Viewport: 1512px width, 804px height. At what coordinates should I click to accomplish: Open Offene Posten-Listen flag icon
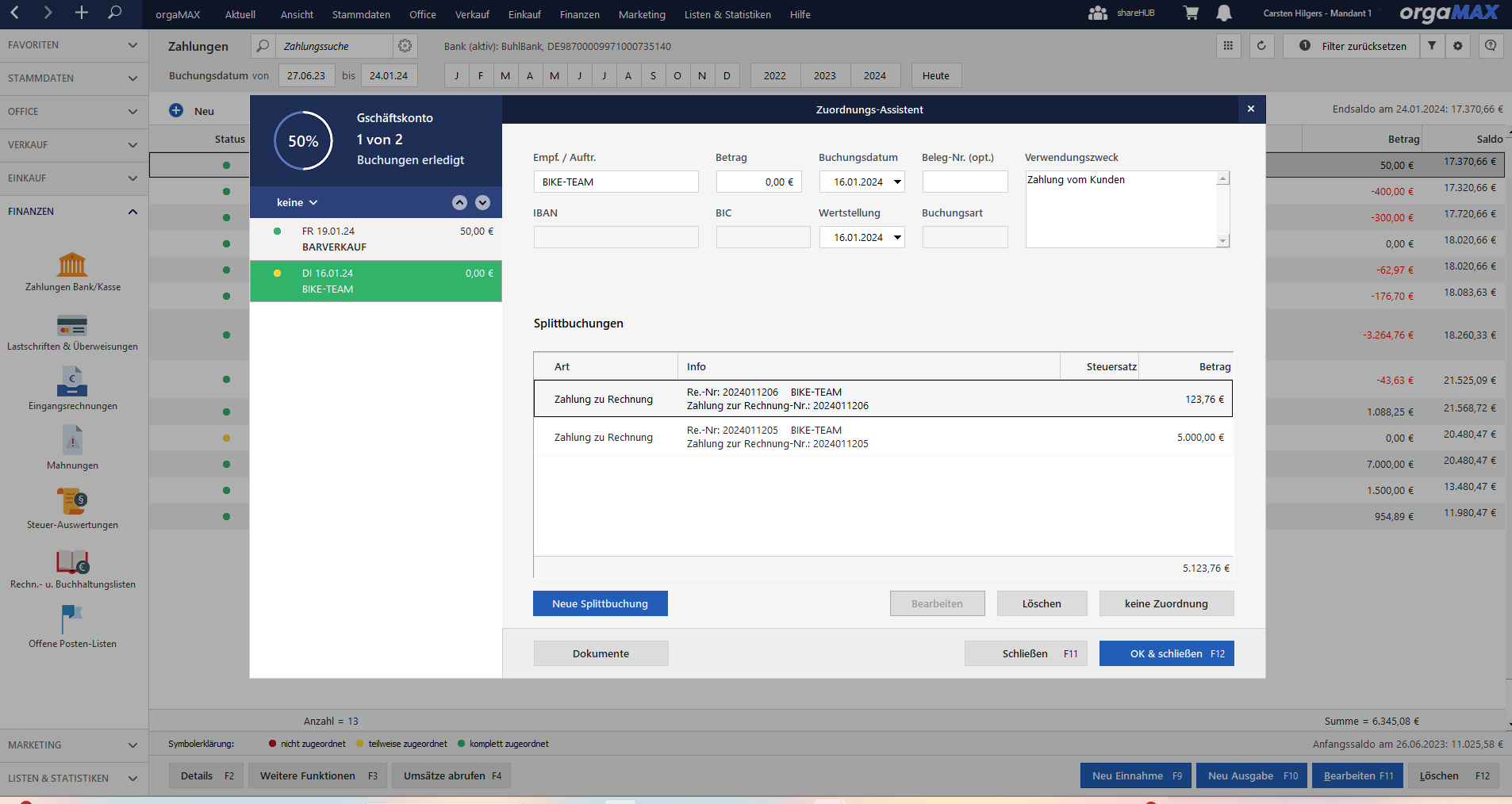click(x=72, y=619)
